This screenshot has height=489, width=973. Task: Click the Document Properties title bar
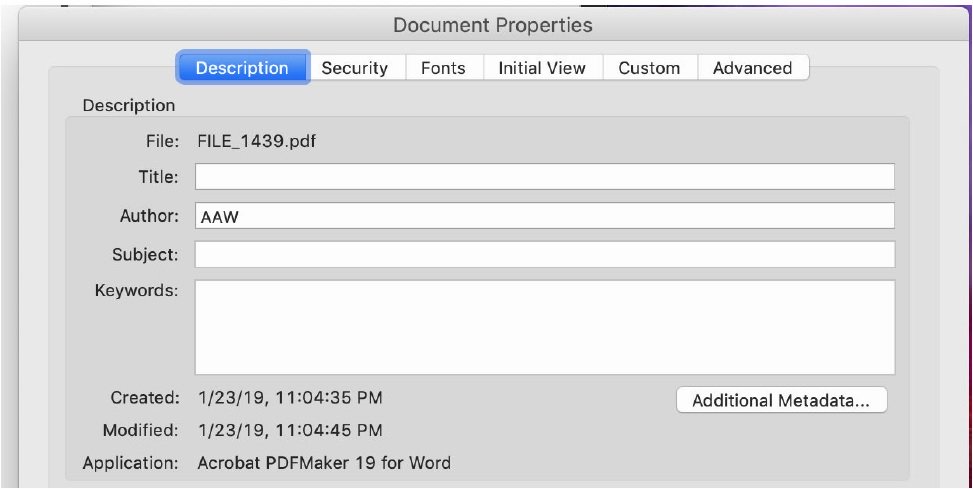(492, 25)
